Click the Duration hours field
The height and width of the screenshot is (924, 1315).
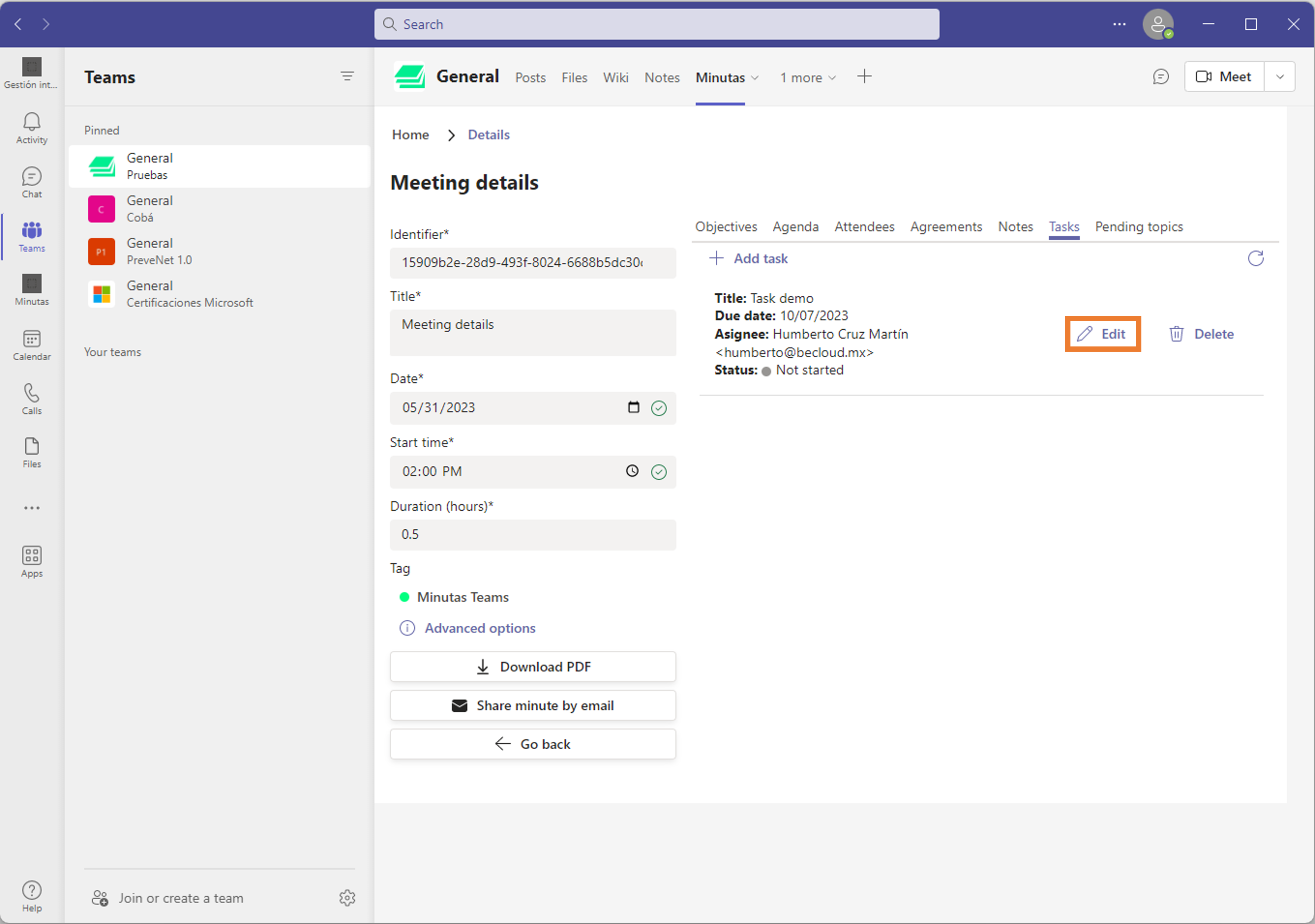533,535
